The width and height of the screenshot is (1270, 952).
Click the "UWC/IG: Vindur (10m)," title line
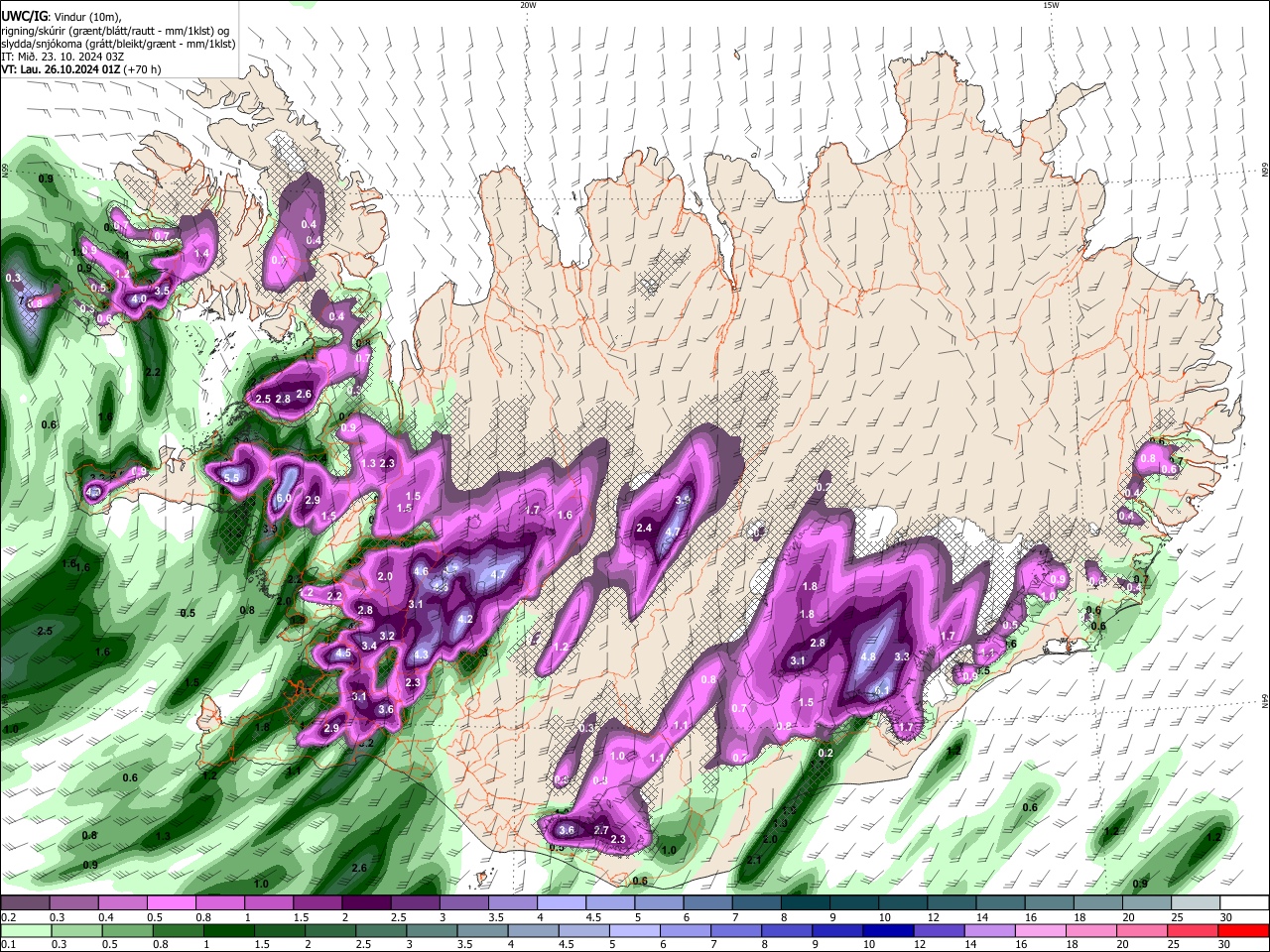[61, 16]
